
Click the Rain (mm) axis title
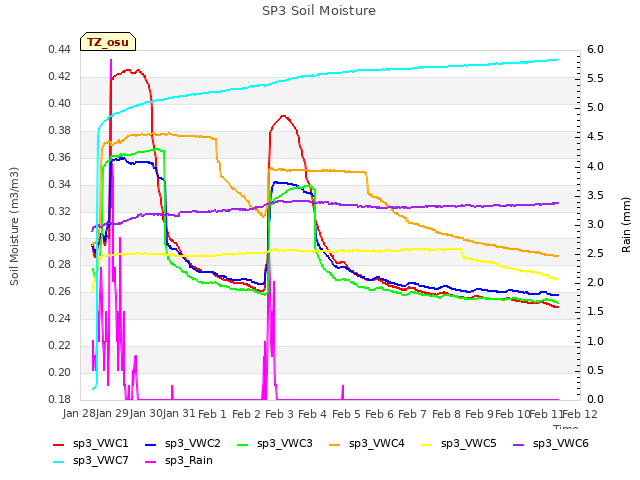click(626, 225)
